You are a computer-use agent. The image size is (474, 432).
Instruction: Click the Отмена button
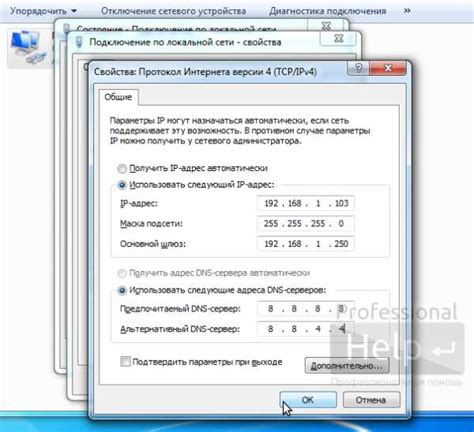tap(371, 400)
